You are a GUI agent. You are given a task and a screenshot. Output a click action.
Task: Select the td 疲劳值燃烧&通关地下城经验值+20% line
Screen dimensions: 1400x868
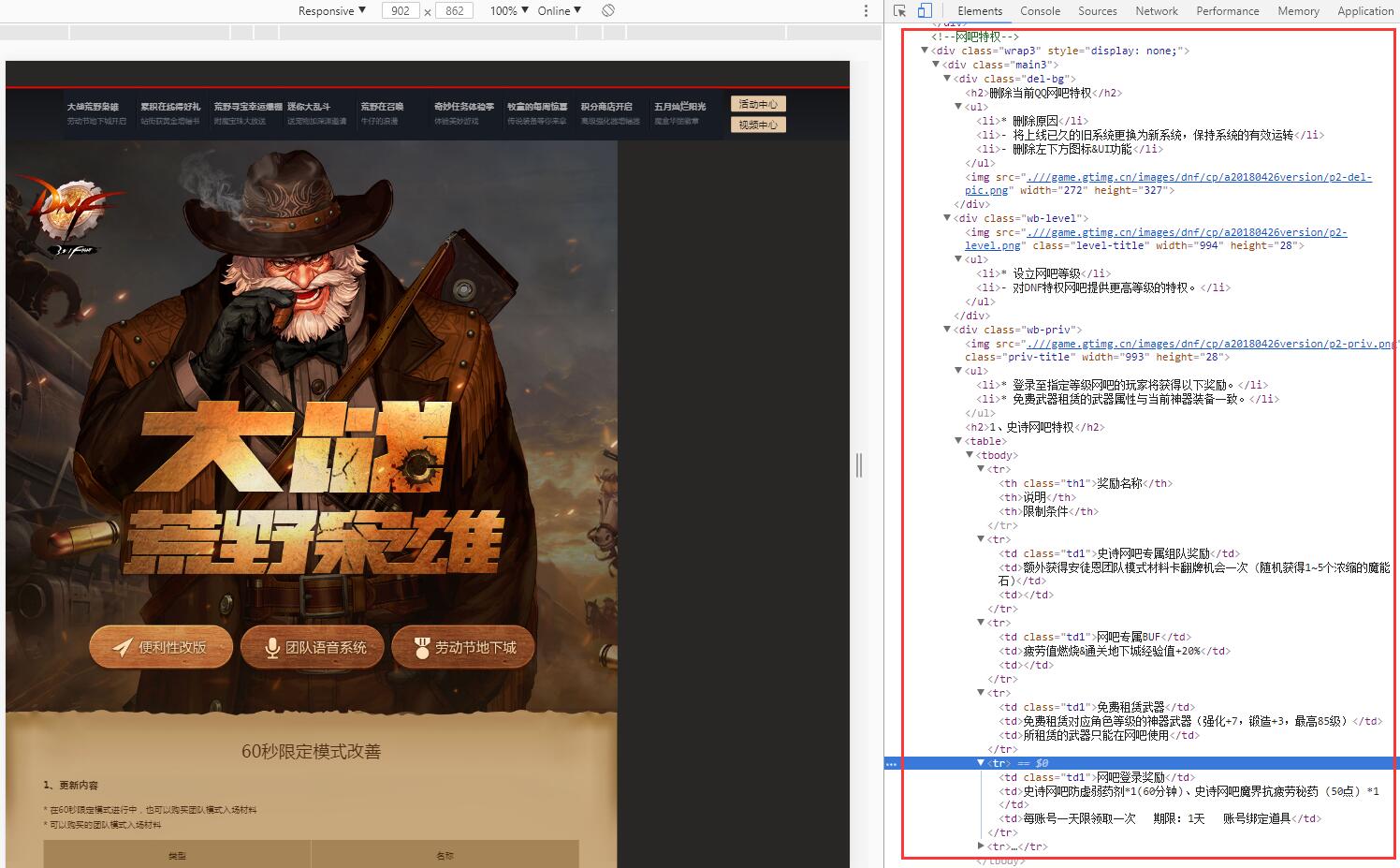click(x=1115, y=651)
